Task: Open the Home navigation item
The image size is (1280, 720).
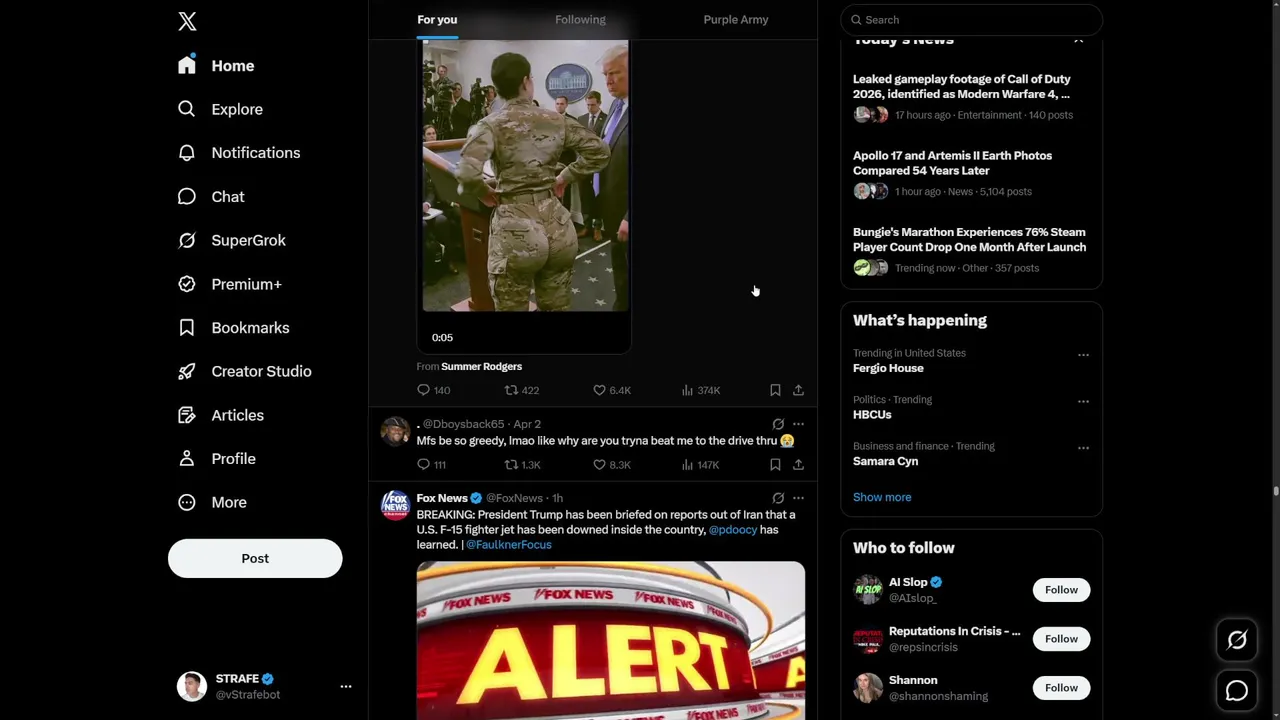Action: click(217, 65)
